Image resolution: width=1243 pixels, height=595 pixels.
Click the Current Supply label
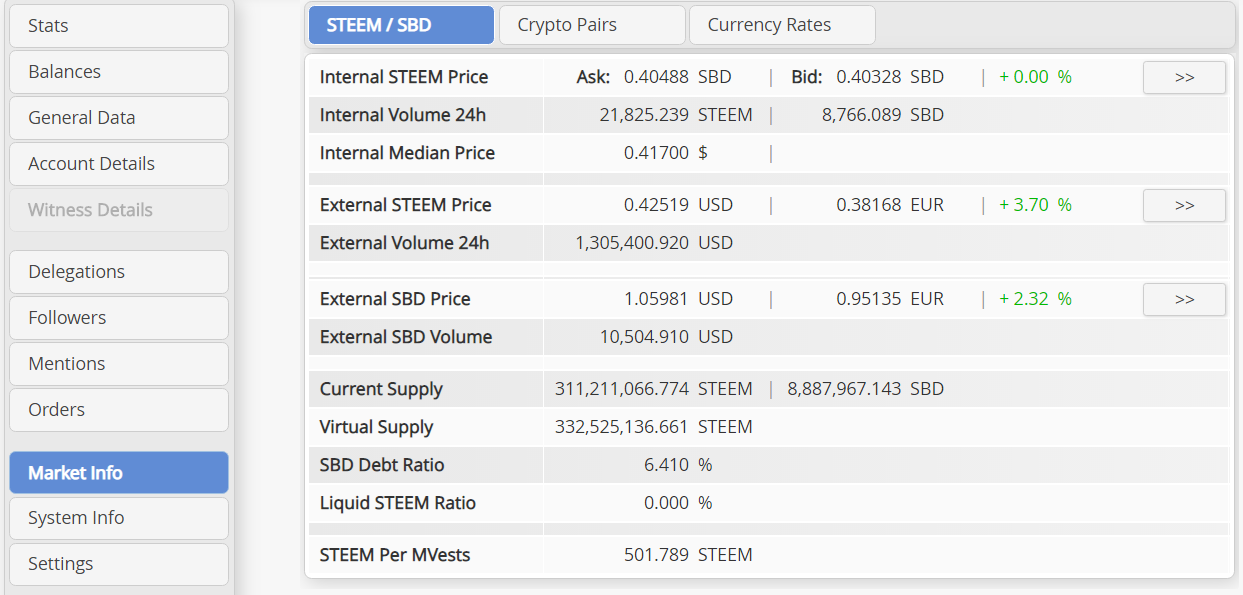click(381, 389)
